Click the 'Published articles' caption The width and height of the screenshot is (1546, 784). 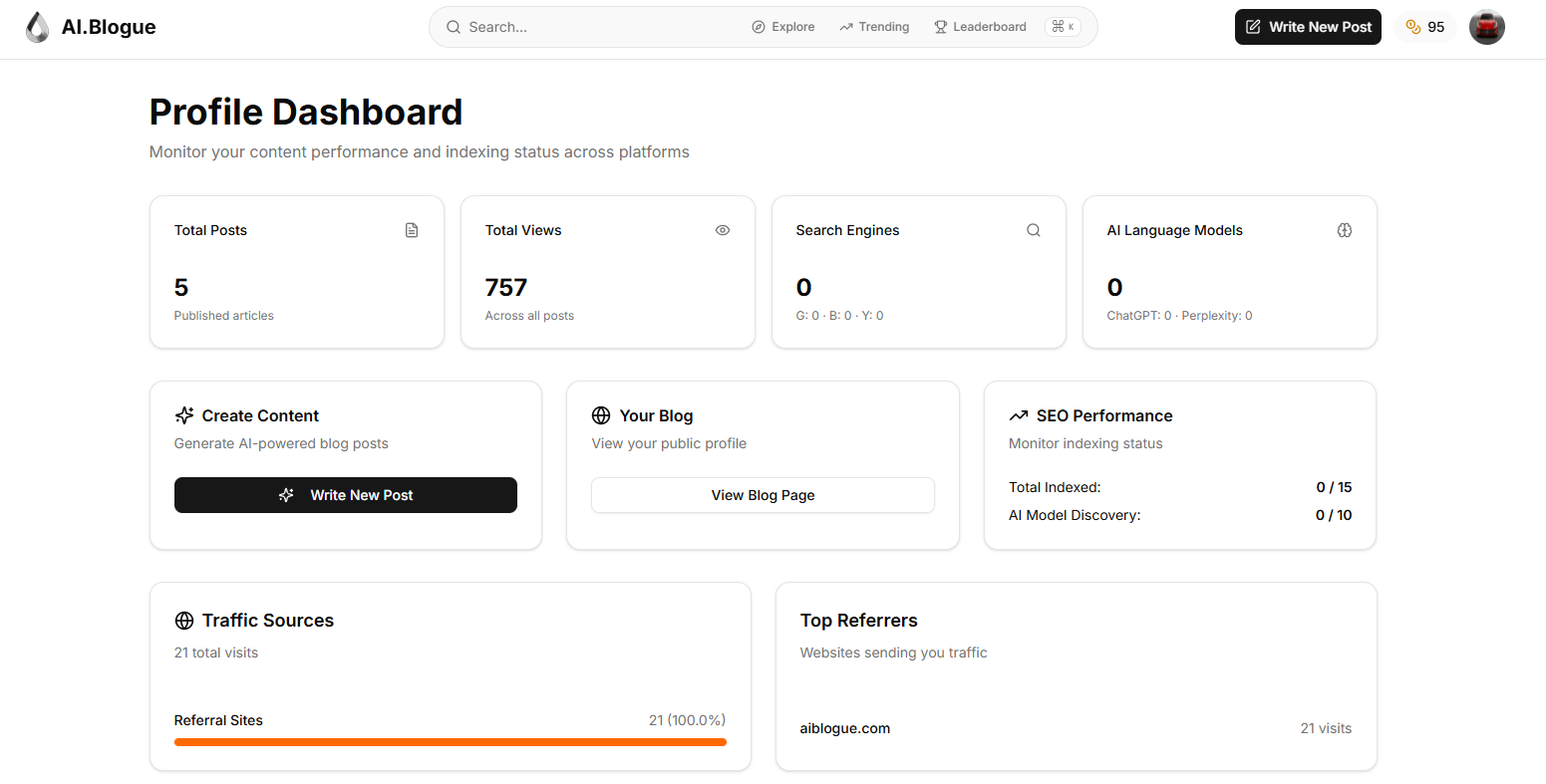coord(224,316)
